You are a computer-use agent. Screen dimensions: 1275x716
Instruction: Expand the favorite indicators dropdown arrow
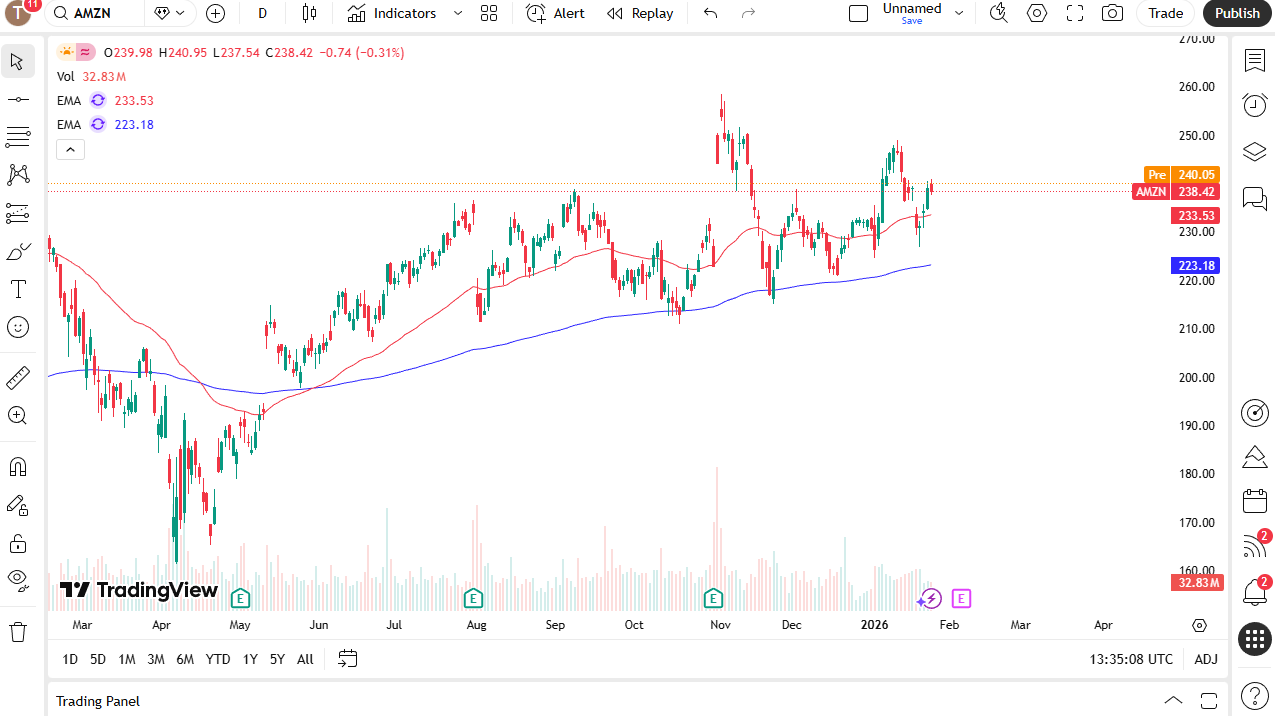pos(458,13)
